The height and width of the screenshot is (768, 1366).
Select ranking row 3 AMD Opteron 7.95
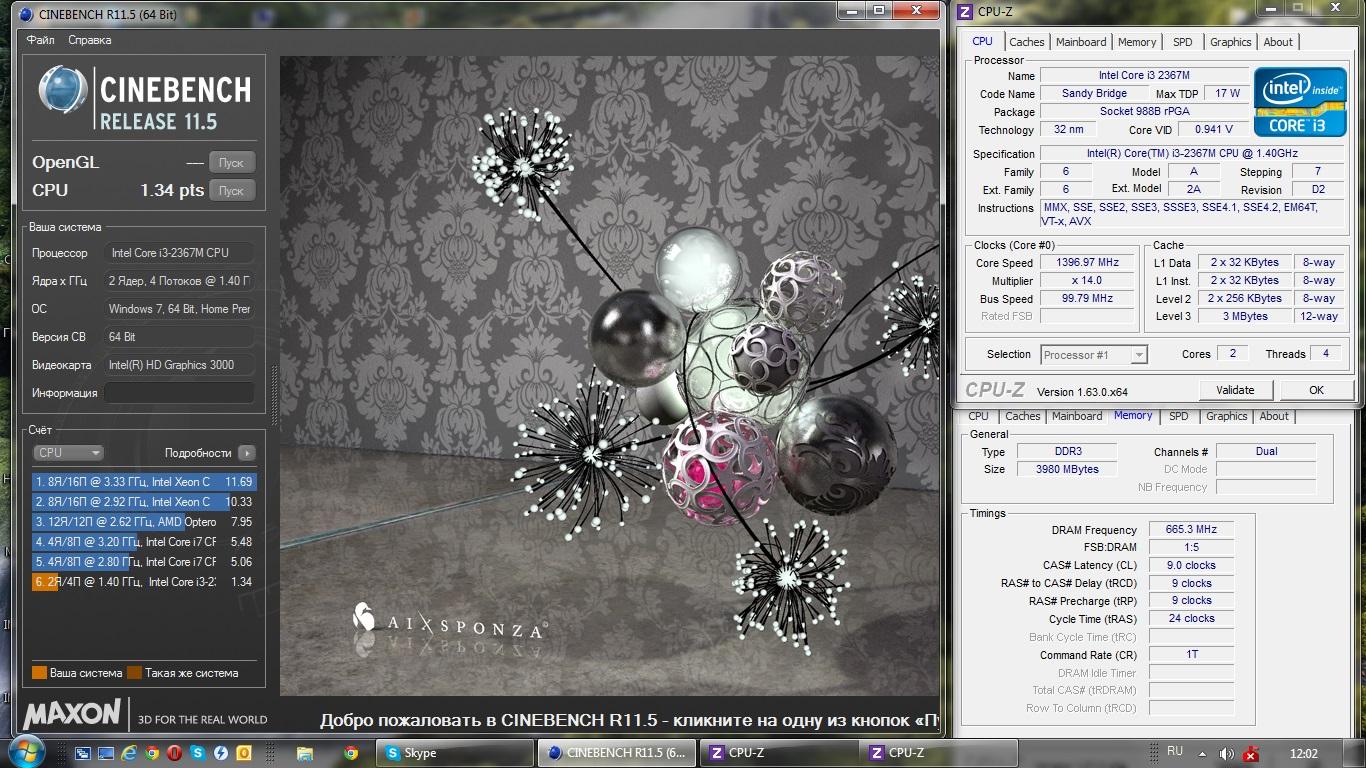[144, 522]
